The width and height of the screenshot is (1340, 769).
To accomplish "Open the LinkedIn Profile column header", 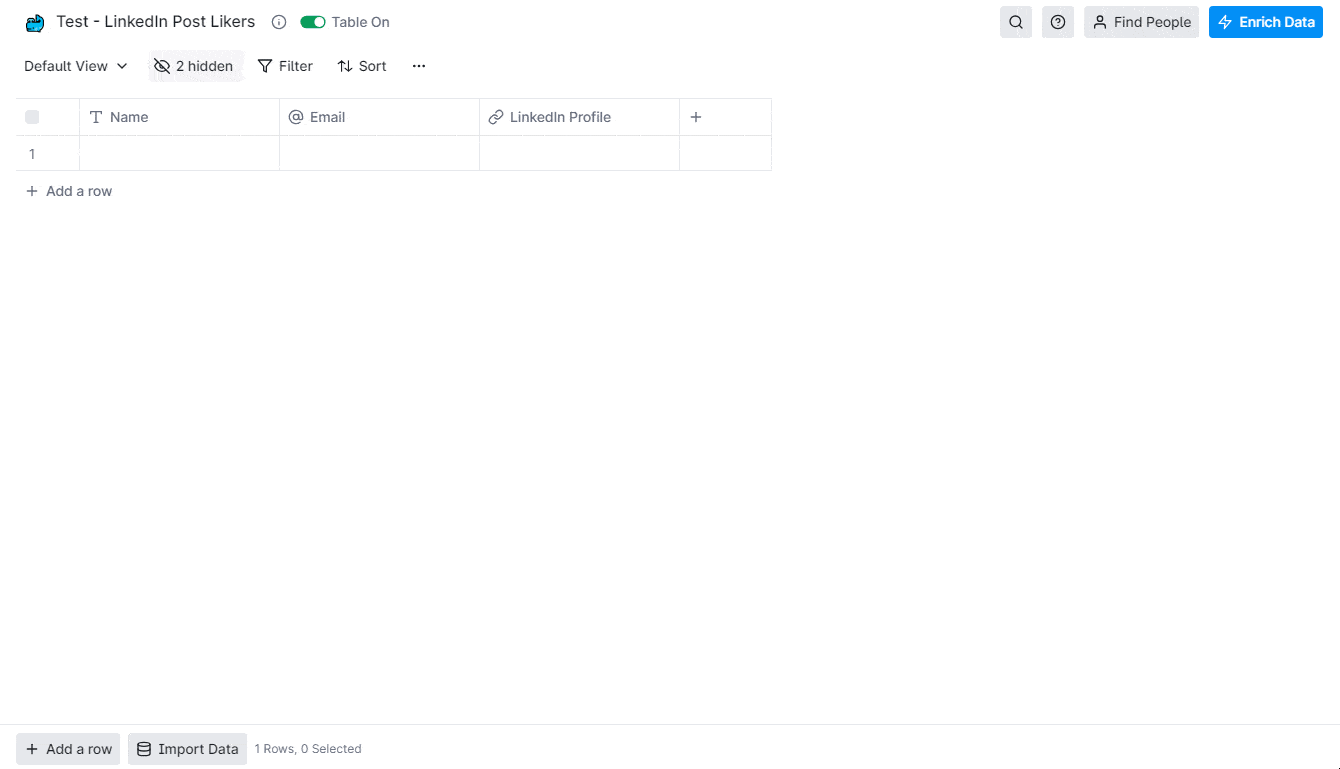I will 579,117.
